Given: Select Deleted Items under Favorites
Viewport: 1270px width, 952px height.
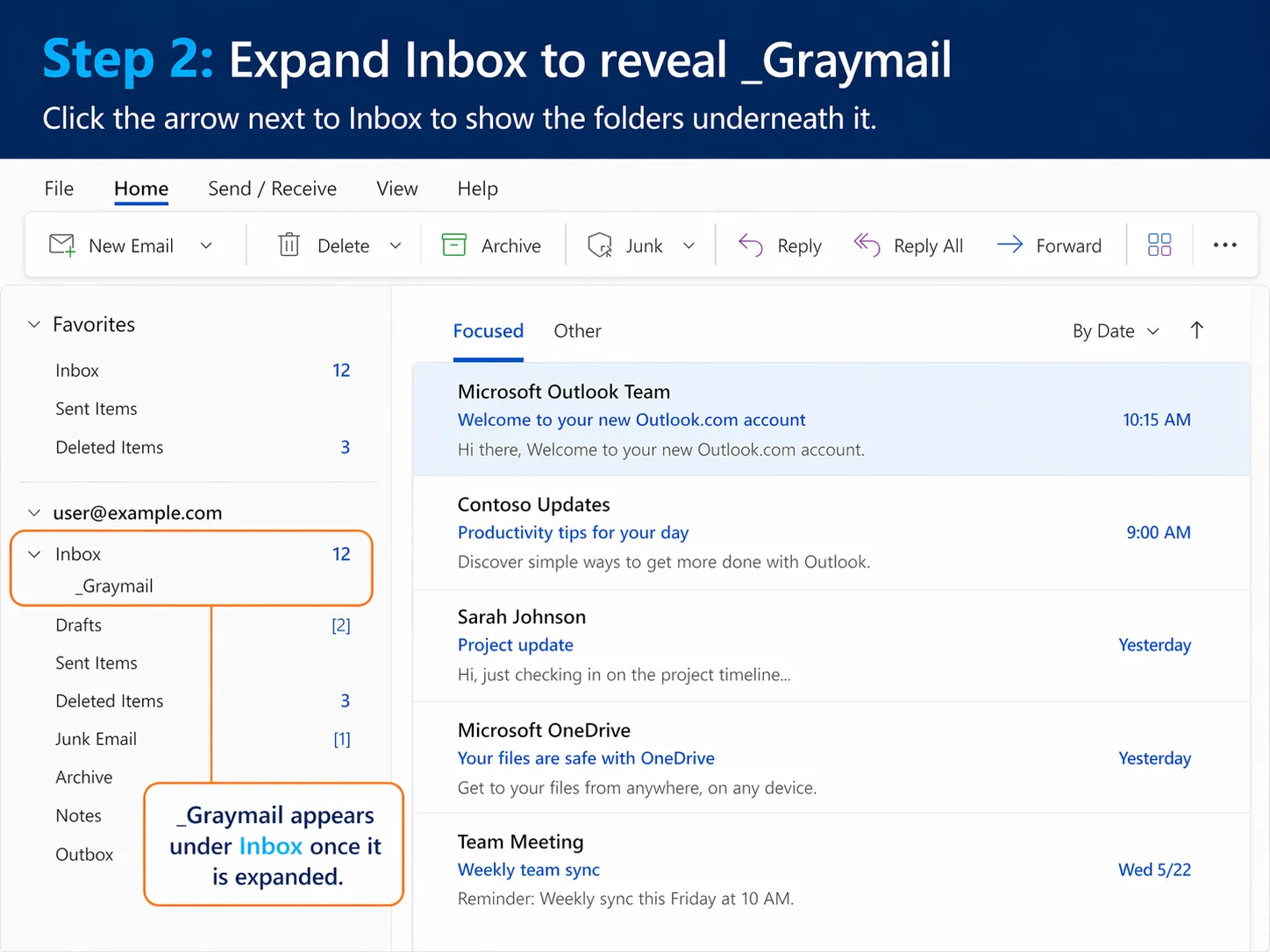Looking at the screenshot, I should 203,447.
